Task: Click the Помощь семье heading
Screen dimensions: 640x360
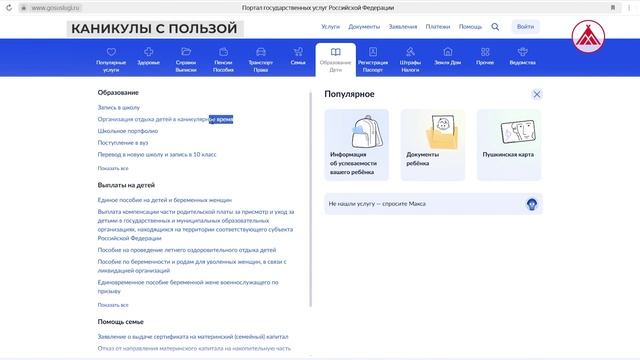Action: pos(120,322)
